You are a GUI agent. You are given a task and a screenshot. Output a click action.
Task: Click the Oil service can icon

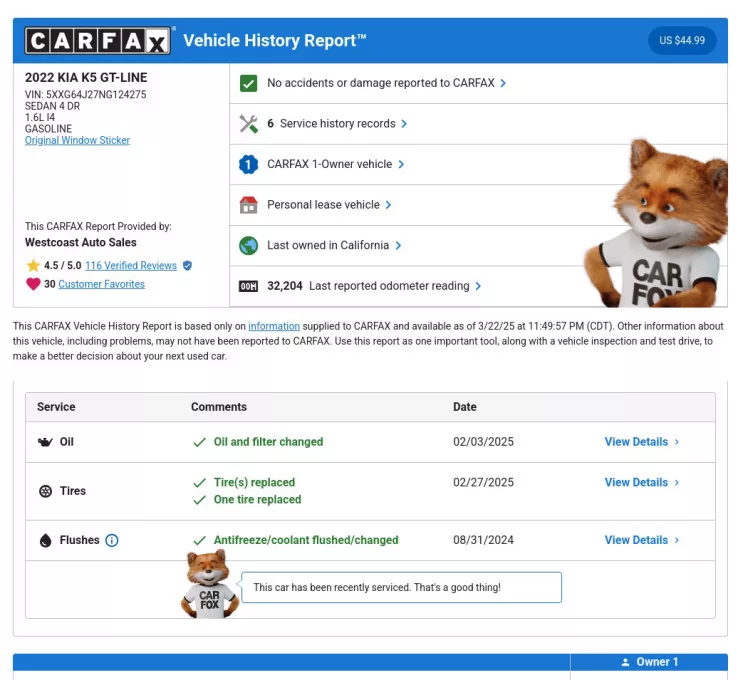[x=45, y=442]
